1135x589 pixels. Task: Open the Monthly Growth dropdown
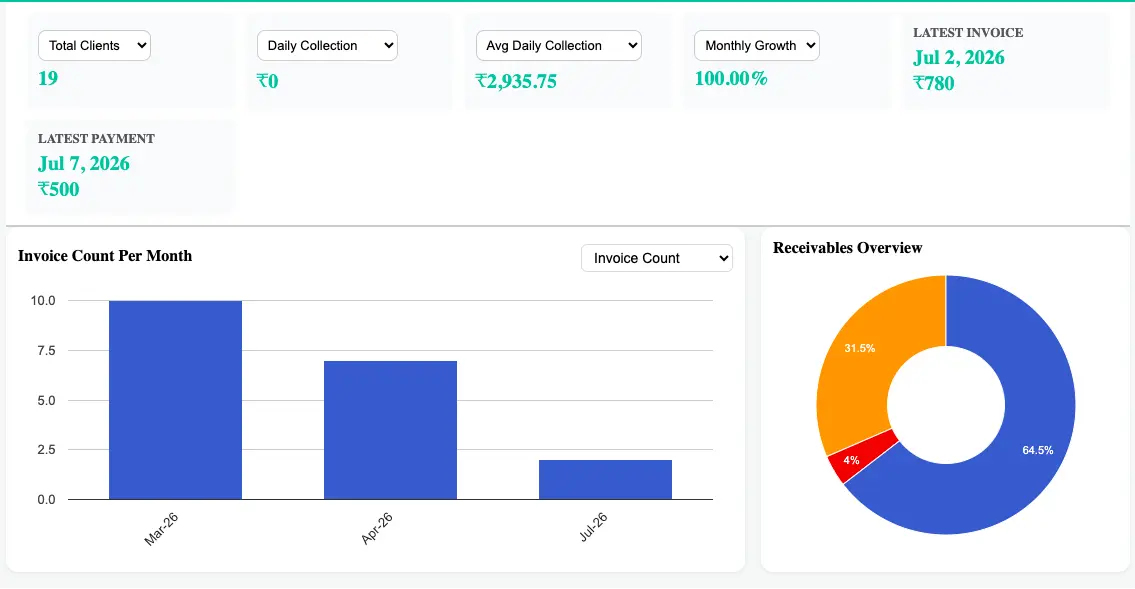pyautogui.click(x=756, y=46)
